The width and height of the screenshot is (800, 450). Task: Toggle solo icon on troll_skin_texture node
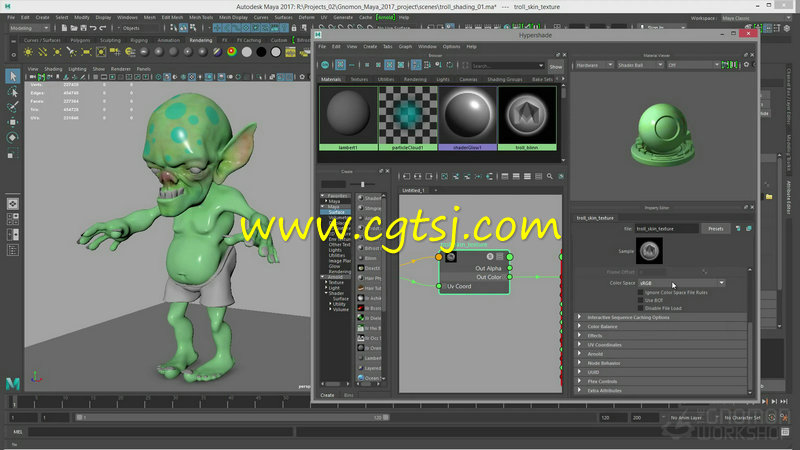[490, 257]
